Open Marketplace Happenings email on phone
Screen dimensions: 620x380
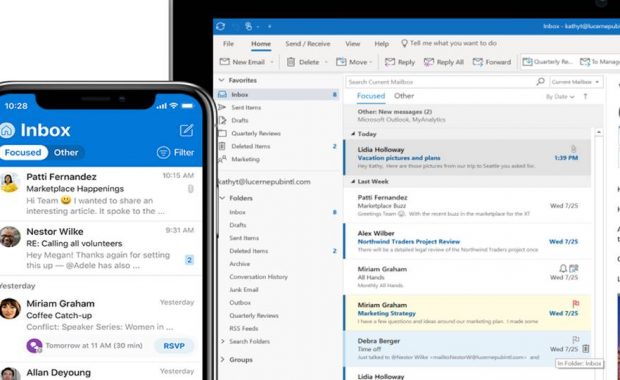[x=101, y=194]
